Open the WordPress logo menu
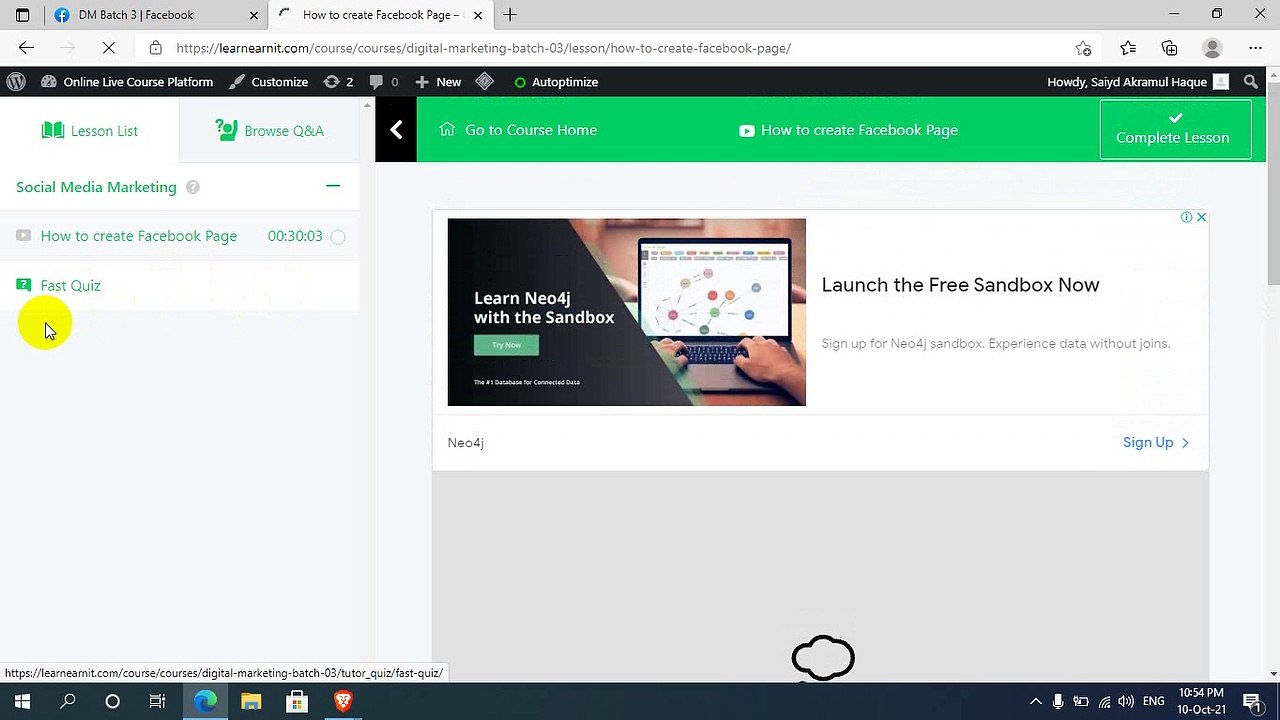This screenshot has width=1280, height=720. 16,82
